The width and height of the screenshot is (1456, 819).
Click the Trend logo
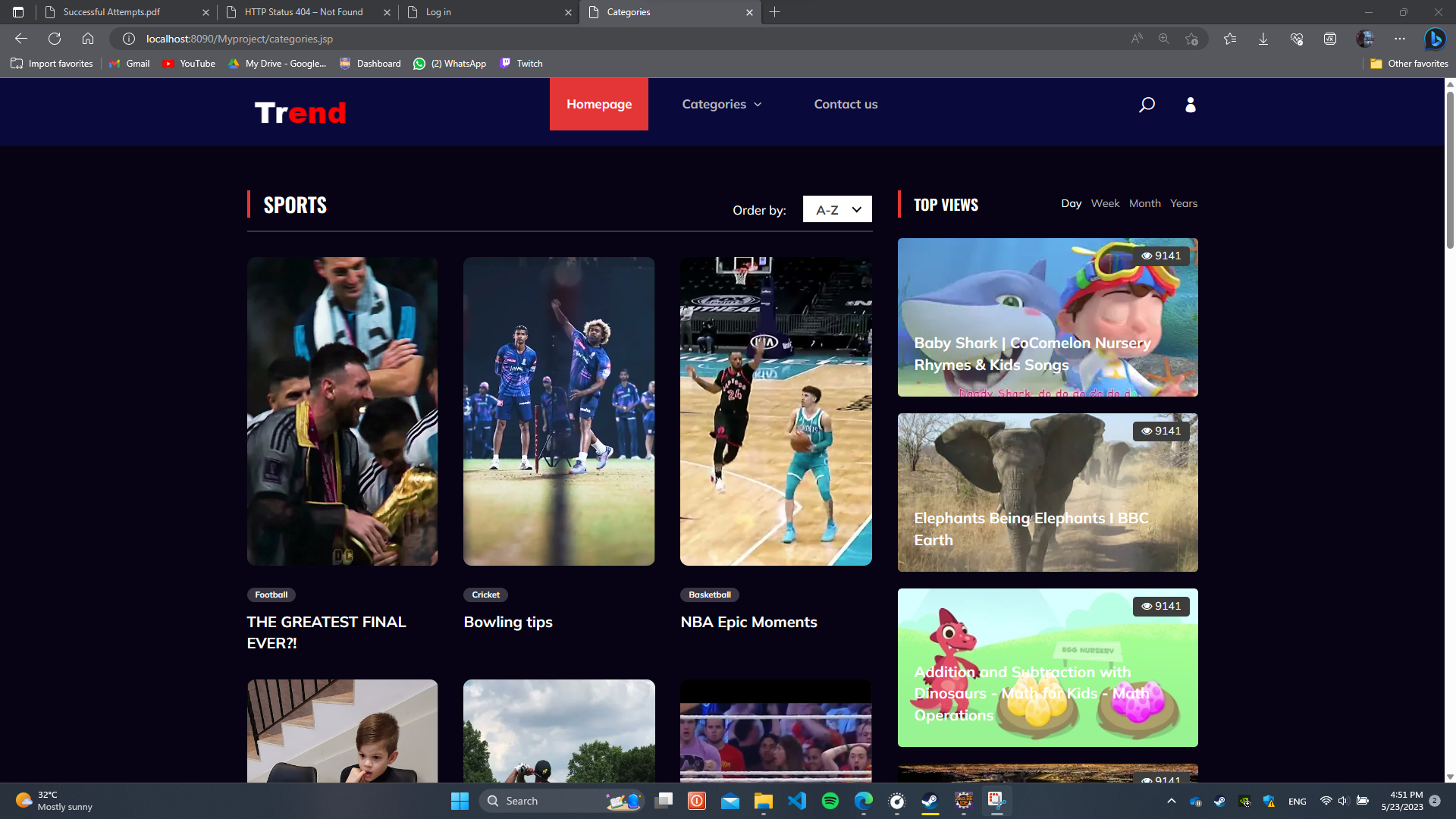point(300,111)
